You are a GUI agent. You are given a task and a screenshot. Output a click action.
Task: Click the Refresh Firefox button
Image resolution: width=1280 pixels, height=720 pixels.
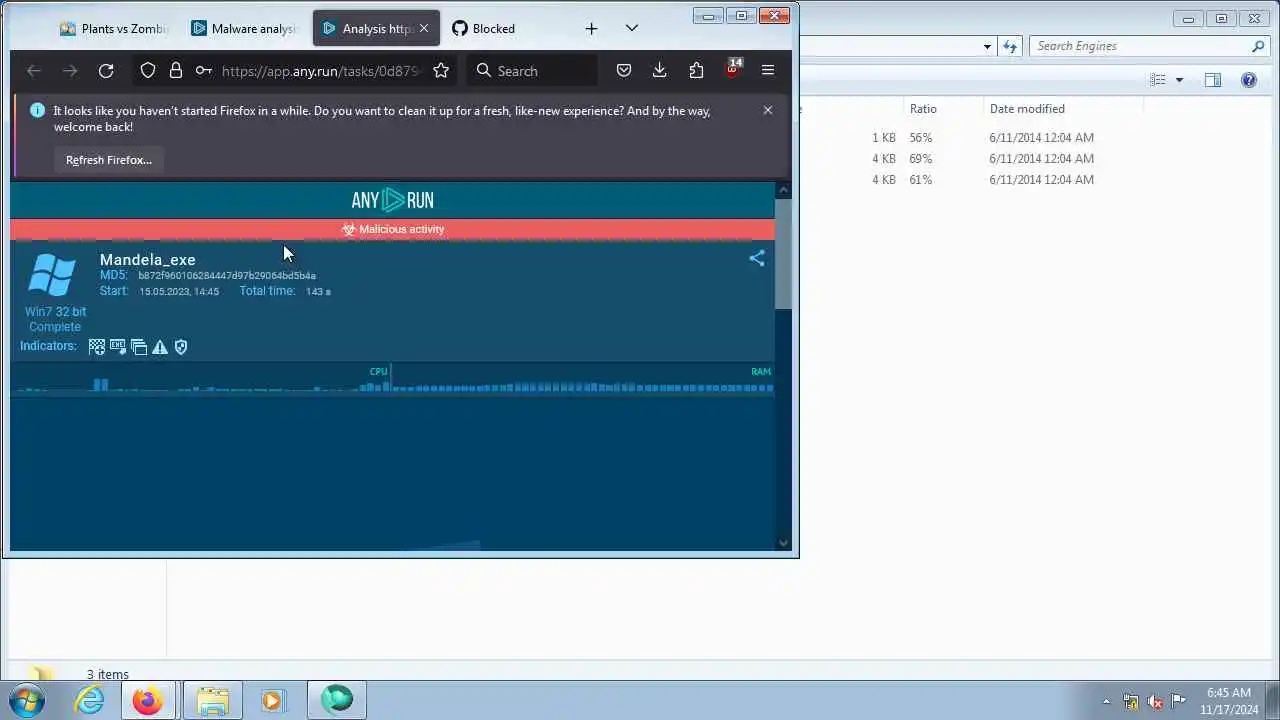click(x=109, y=160)
